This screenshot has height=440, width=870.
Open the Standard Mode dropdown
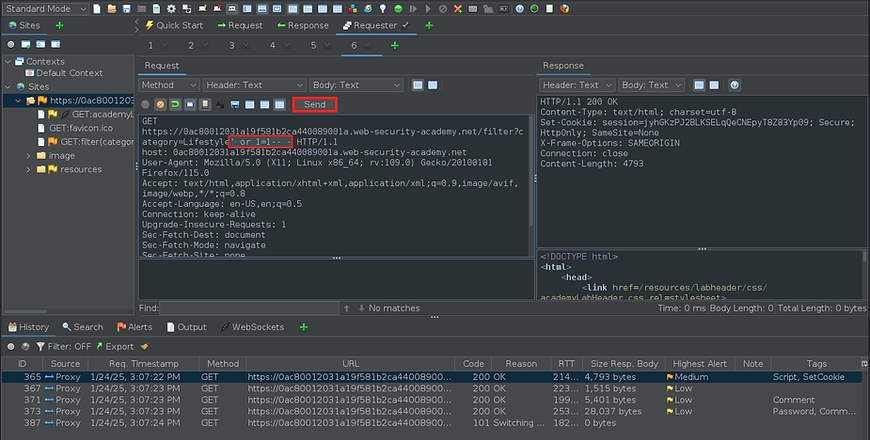pos(45,9)
